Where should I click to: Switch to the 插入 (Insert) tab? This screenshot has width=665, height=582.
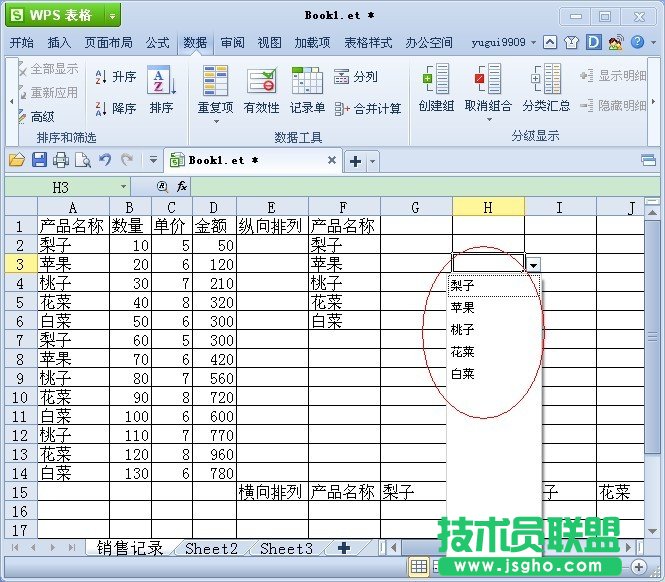(x=59, y=42)
